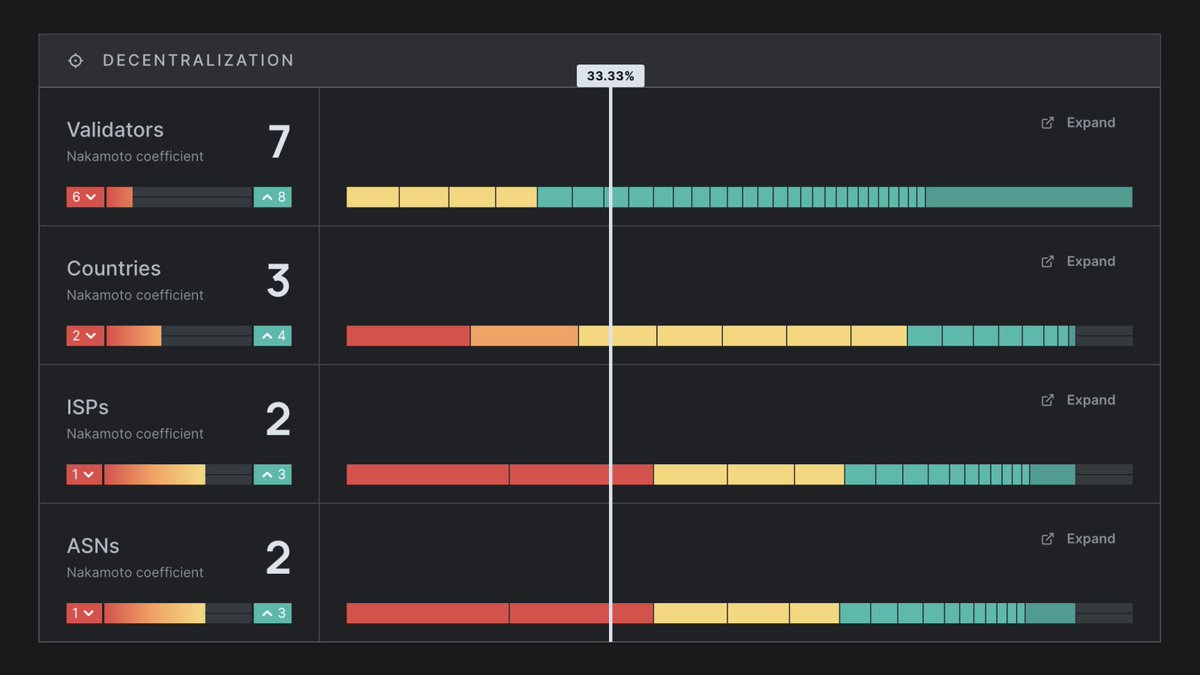Viewport: 1200px width, 675px height.
Task: Select first yellow segment in ISPs bar
Action: click(x=690, y=474)
